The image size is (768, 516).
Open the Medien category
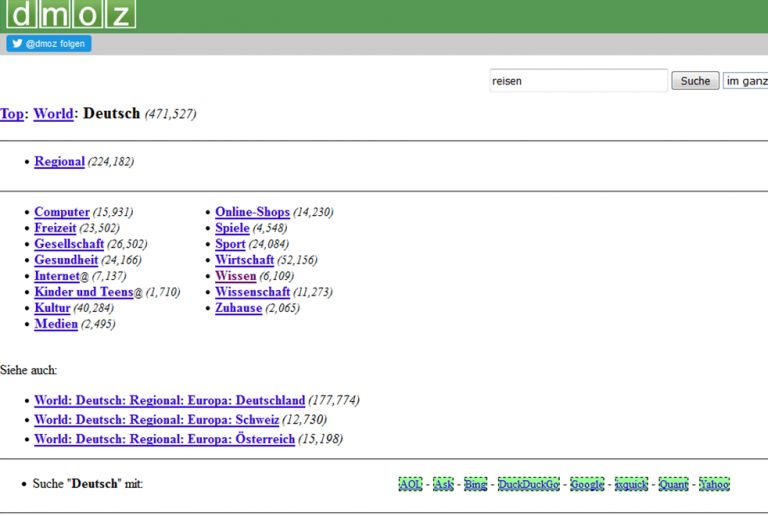tap(56, 324)
